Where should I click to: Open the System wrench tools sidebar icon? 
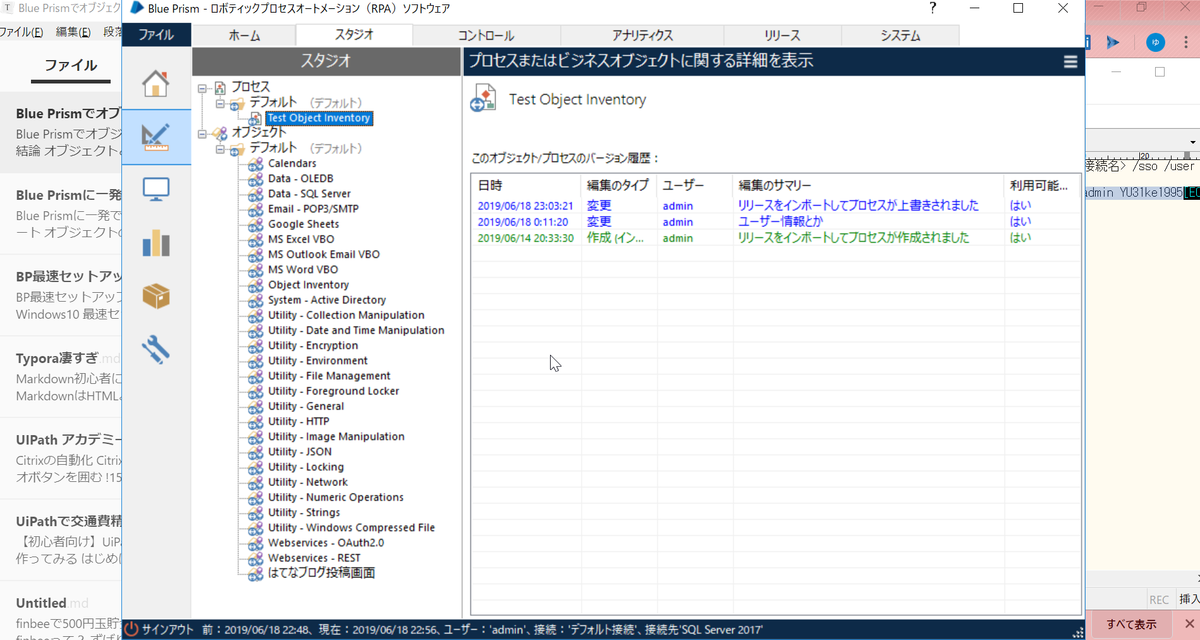[x=155, y=349]
